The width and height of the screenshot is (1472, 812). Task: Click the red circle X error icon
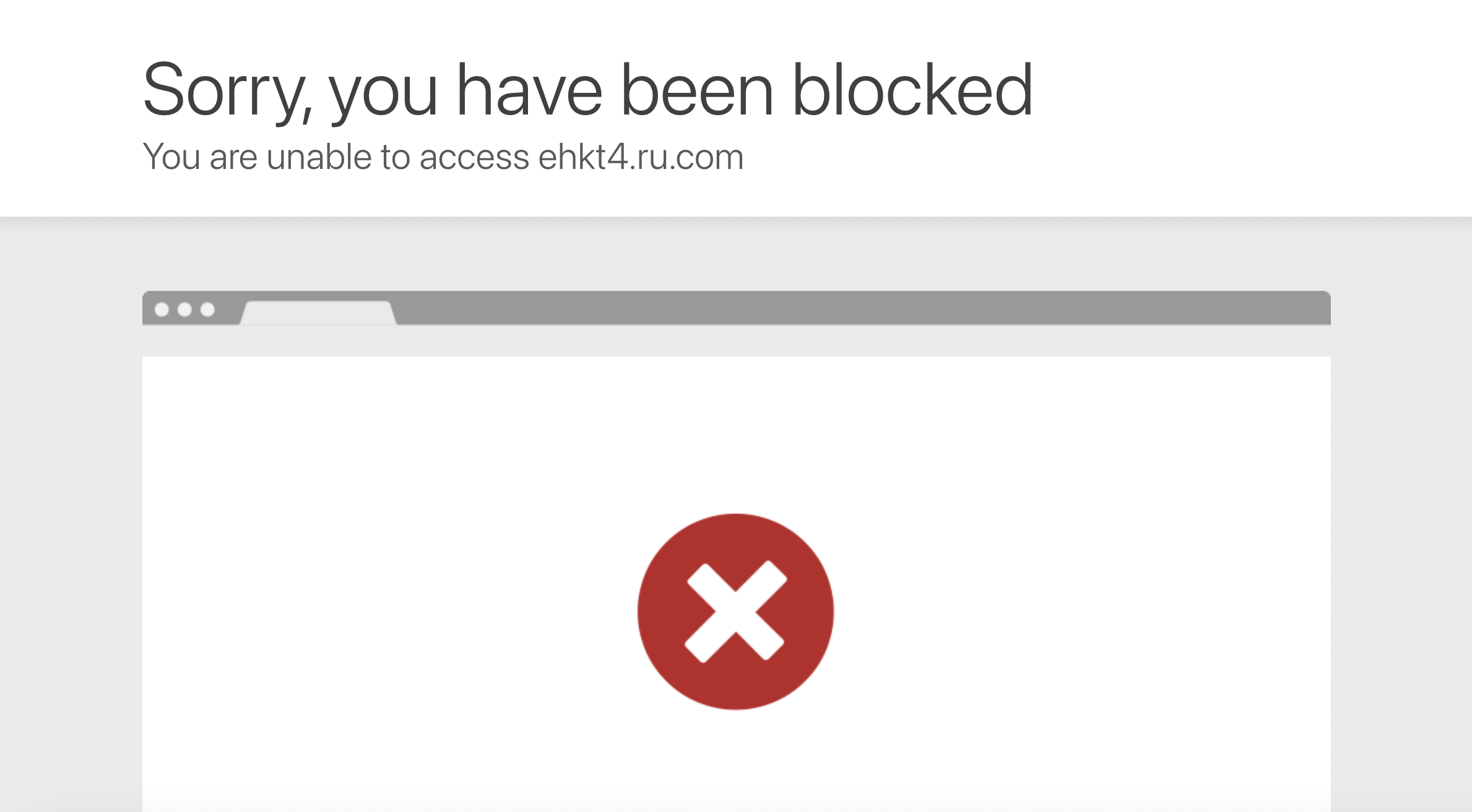(735, 611)
